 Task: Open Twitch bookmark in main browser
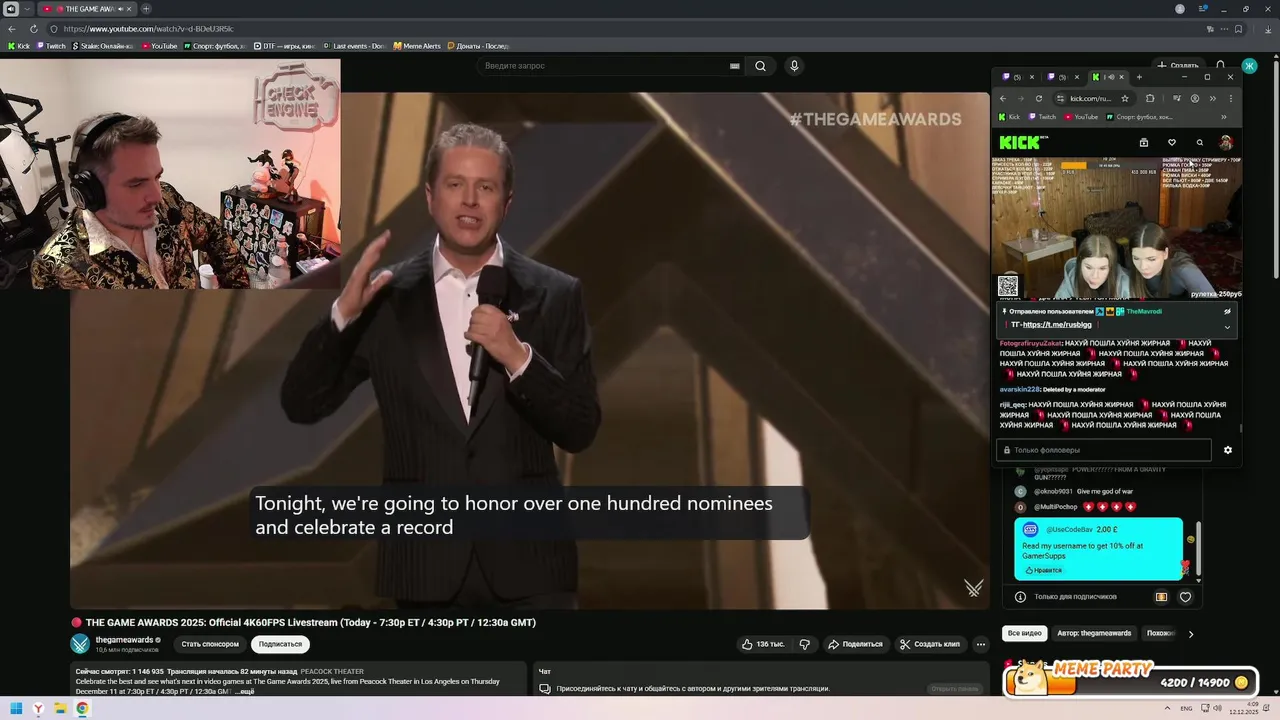point(51,46)
